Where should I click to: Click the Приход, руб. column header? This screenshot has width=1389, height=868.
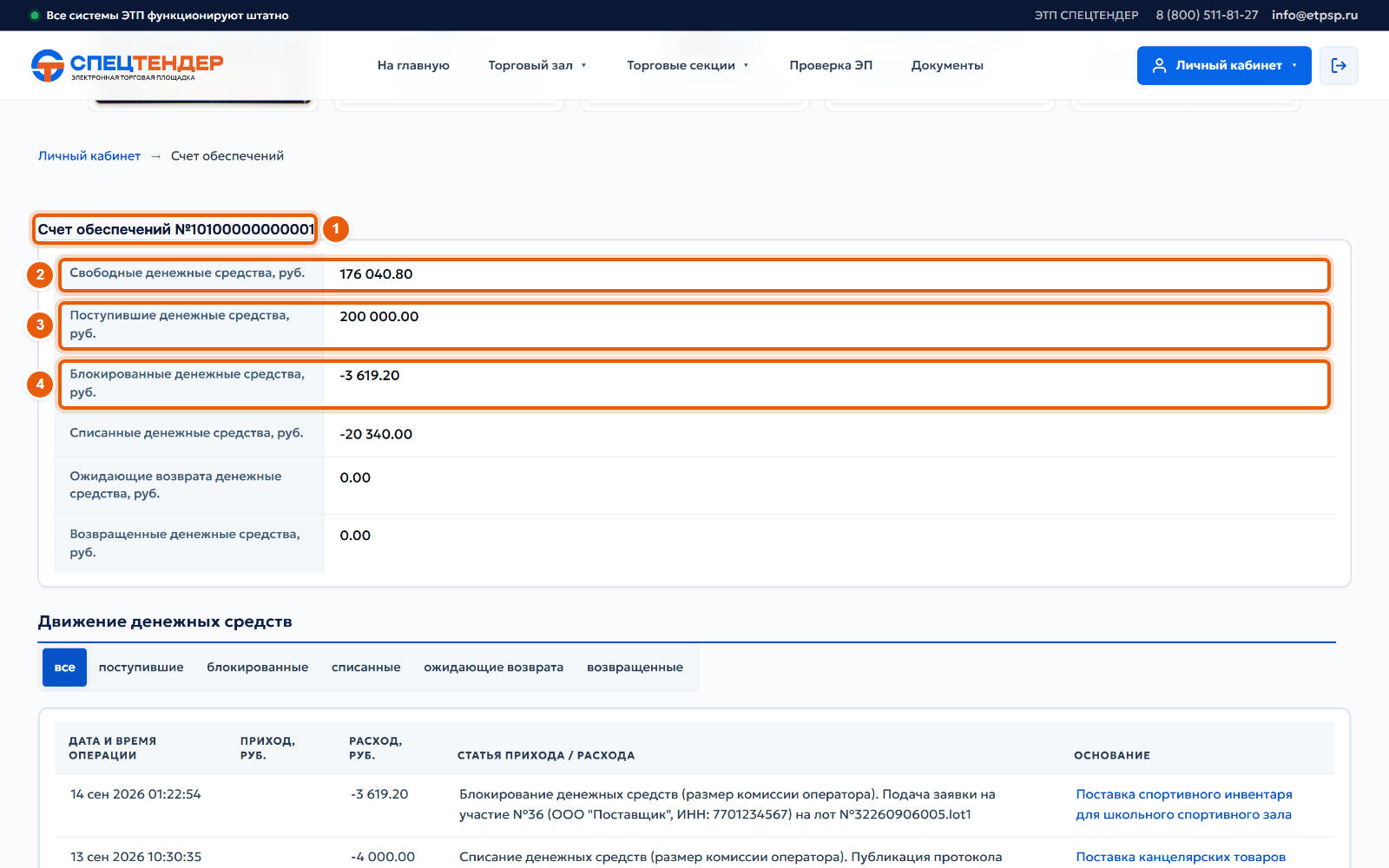click(x=267, y=748)
